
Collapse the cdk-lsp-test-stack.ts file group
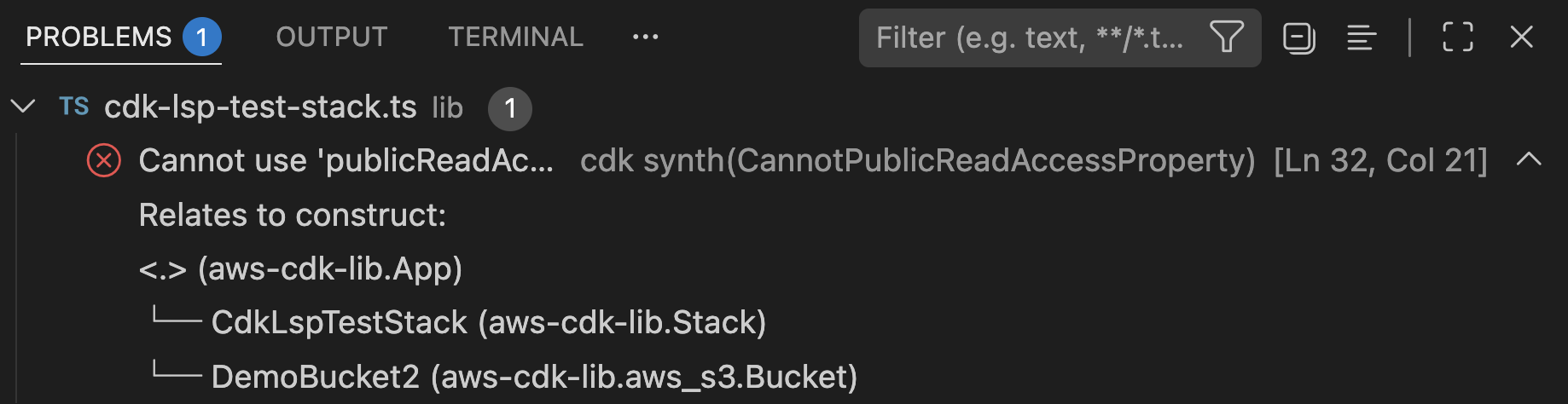pos(22,107)
